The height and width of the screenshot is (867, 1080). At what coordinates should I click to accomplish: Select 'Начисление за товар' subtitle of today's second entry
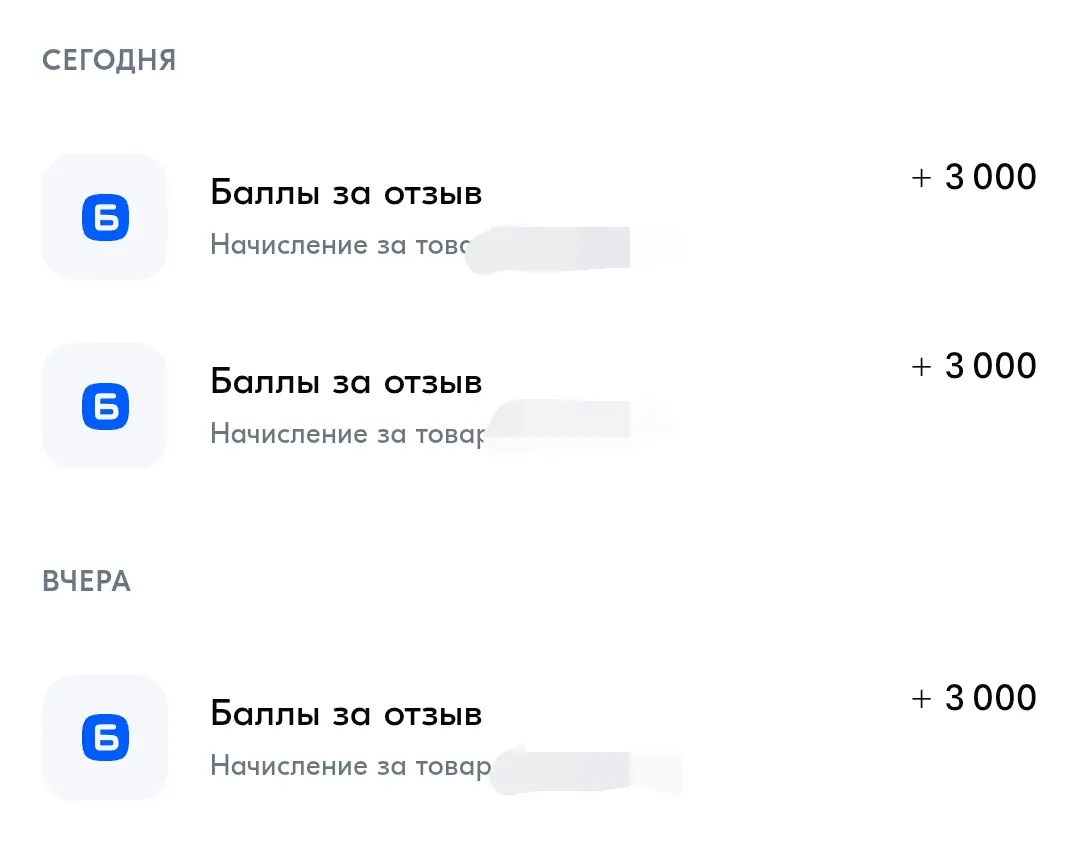click(x=348, y=434)
